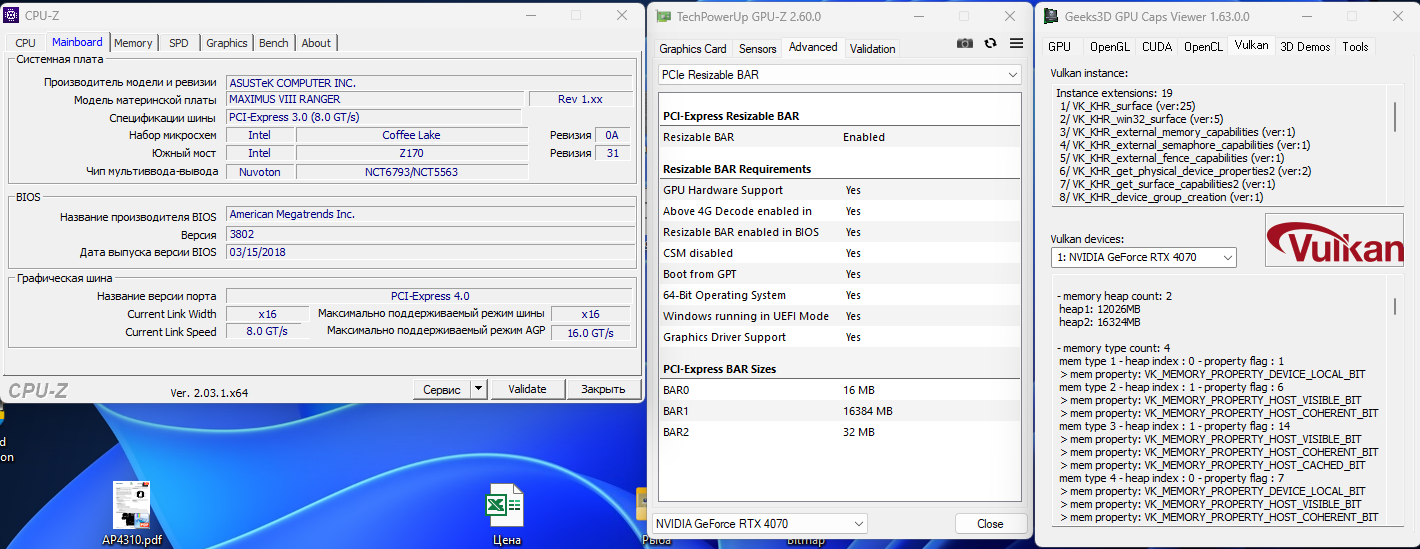
Task: Select the Mainboard tab in CPU-Z
Action: (77, 42)
